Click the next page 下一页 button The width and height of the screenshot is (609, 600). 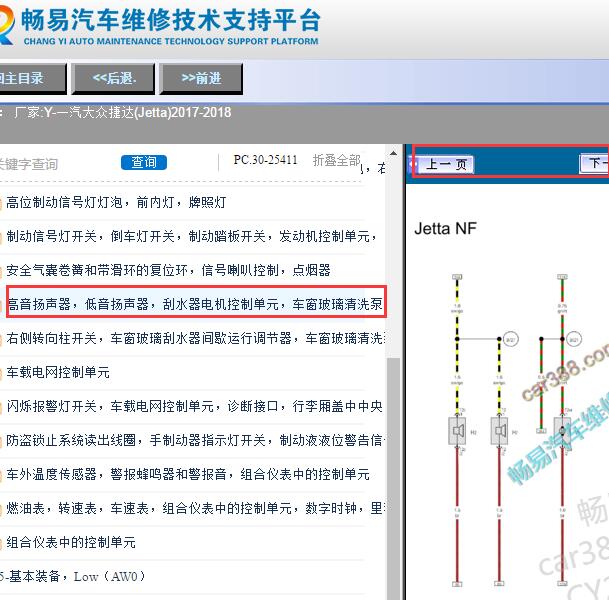point(594,163)
